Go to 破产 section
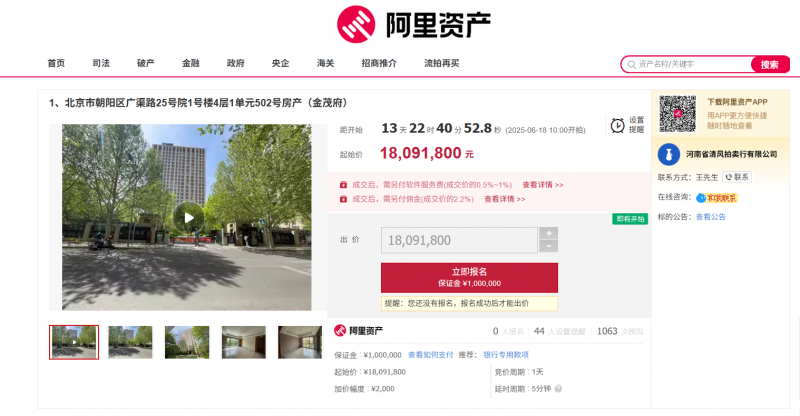Viewport: 800px width, 416px height. (x=145, y=63)
